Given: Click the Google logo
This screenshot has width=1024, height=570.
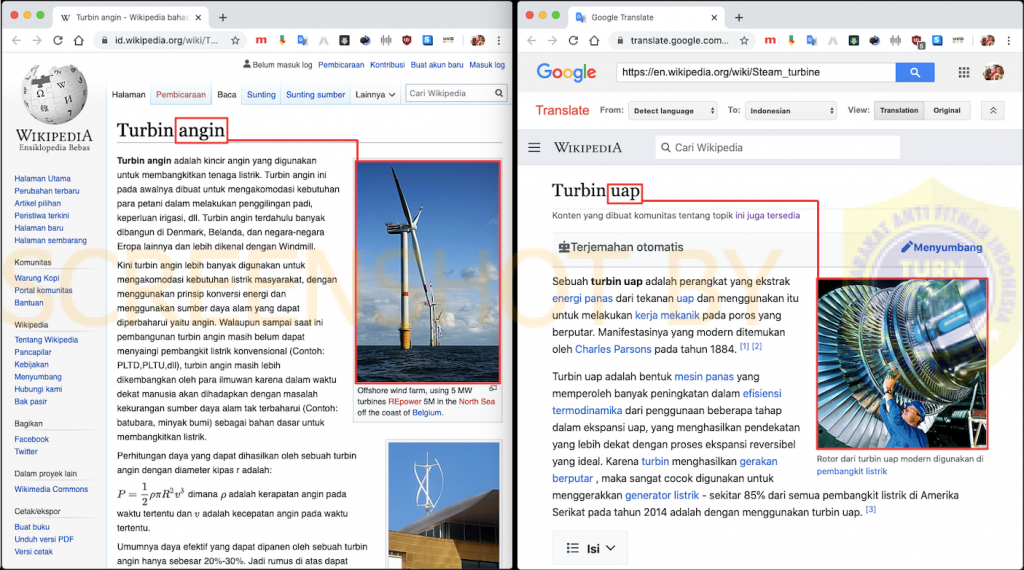Looking at the screenshot, I should click(566, 72).
